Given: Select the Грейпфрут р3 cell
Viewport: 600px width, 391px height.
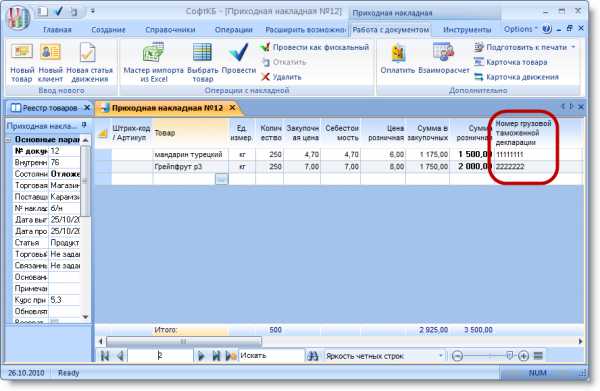Looking at the screenshot, I should 190,167.
